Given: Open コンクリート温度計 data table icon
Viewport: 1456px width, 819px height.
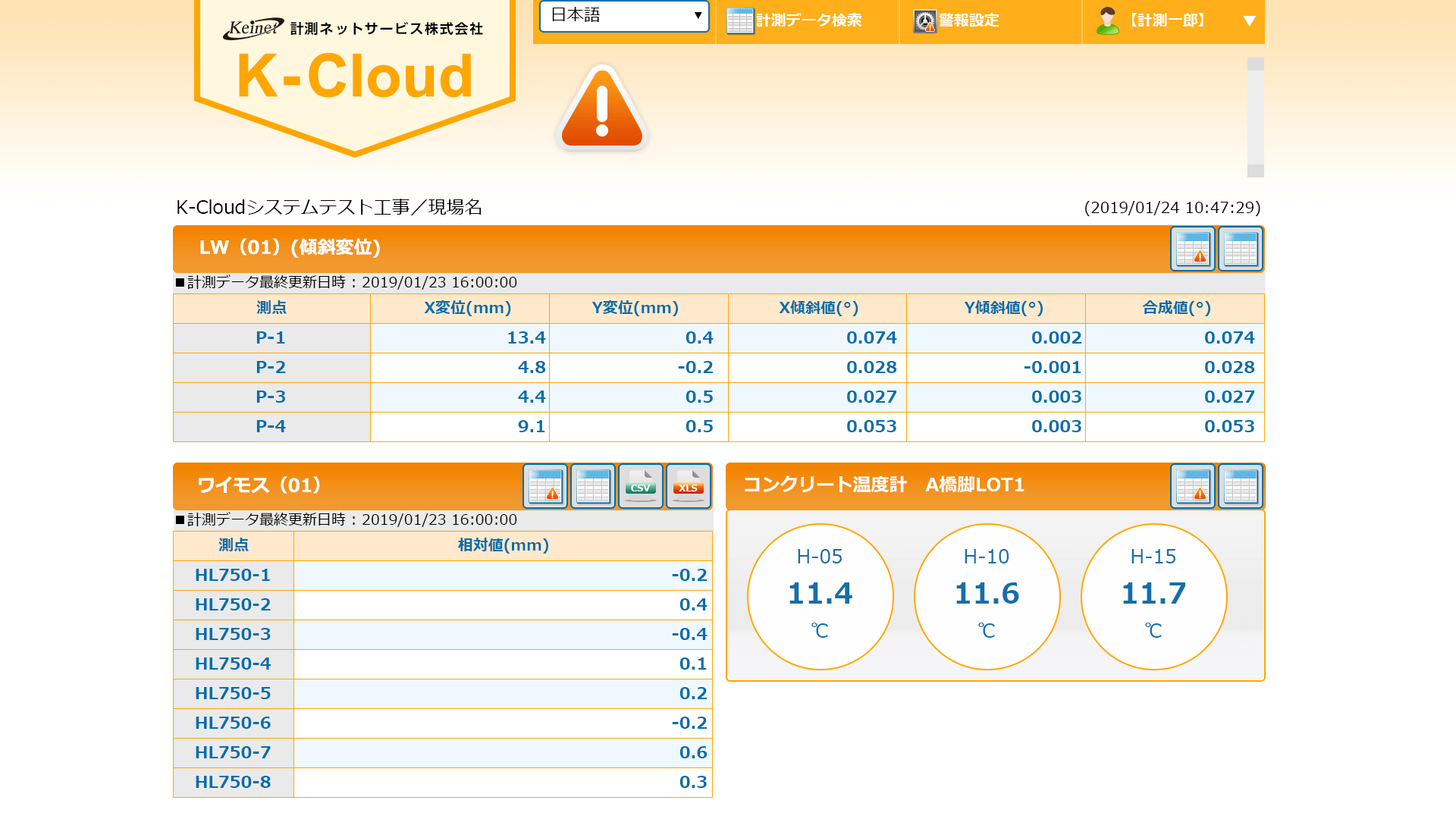Looking at the screenshot, I should [x=1240, y=486].
